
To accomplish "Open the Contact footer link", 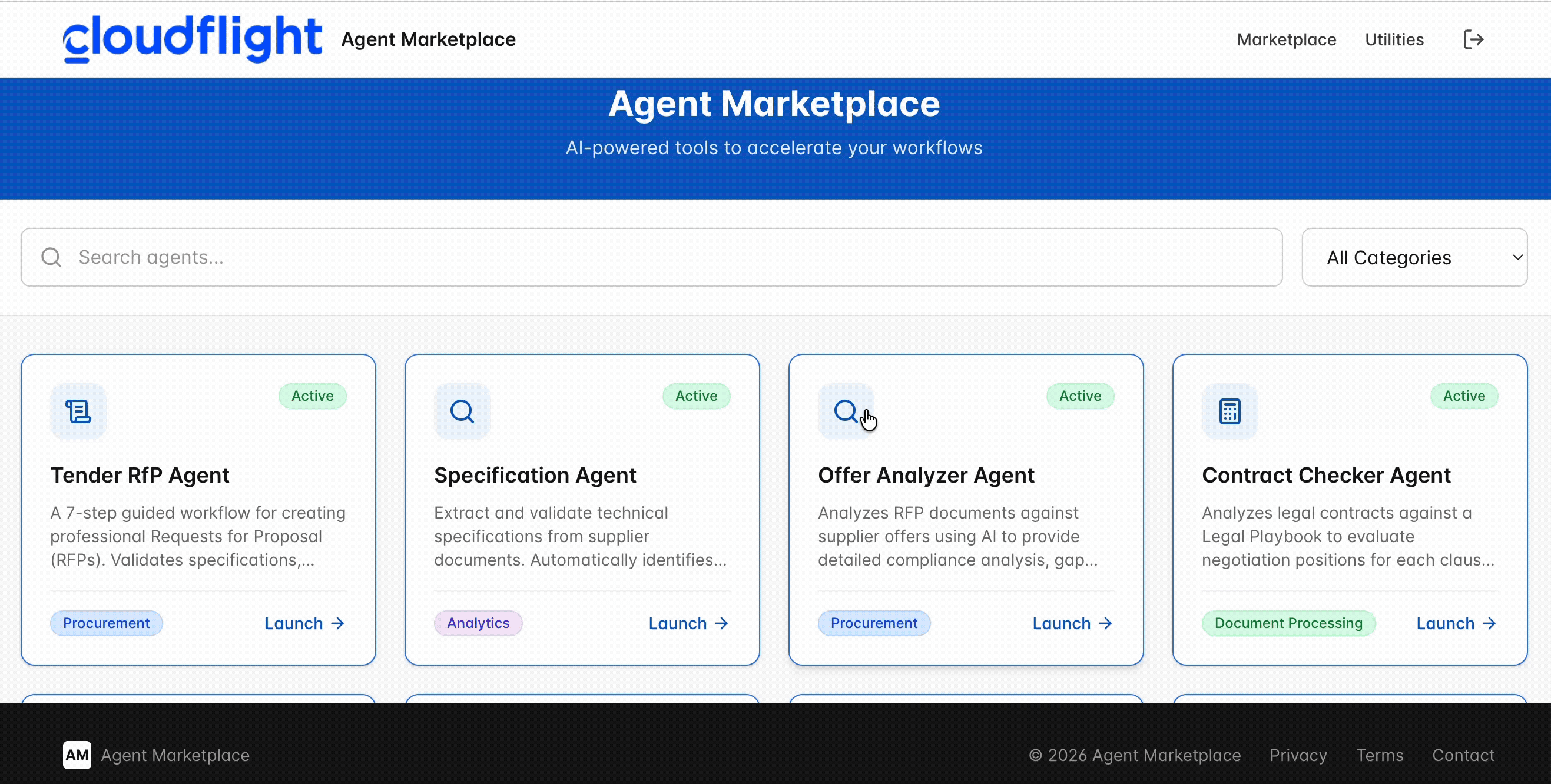I will [1463, 755].
